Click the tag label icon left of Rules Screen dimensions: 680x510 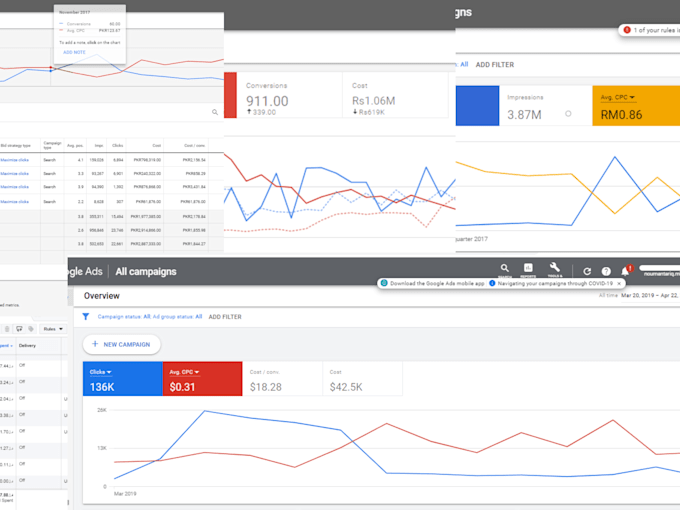[31, 329]
